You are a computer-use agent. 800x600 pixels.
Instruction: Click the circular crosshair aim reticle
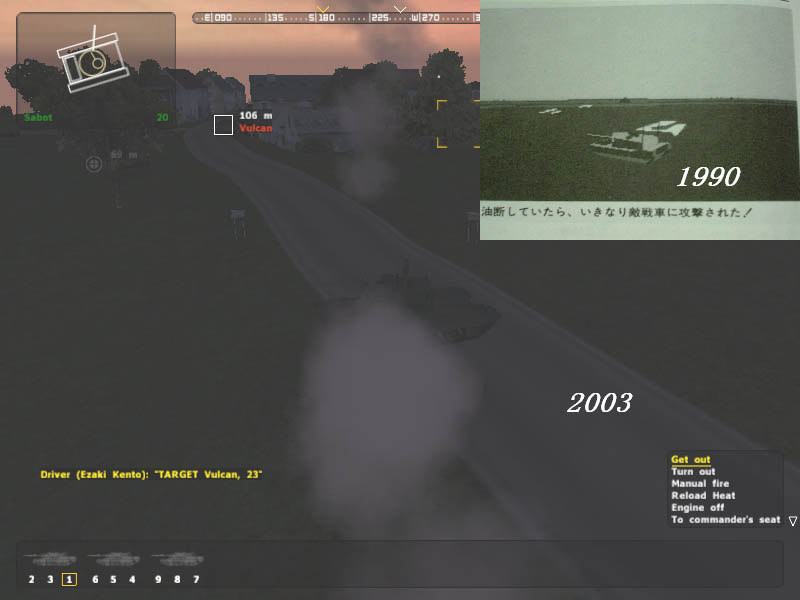(x=94, y=163)
